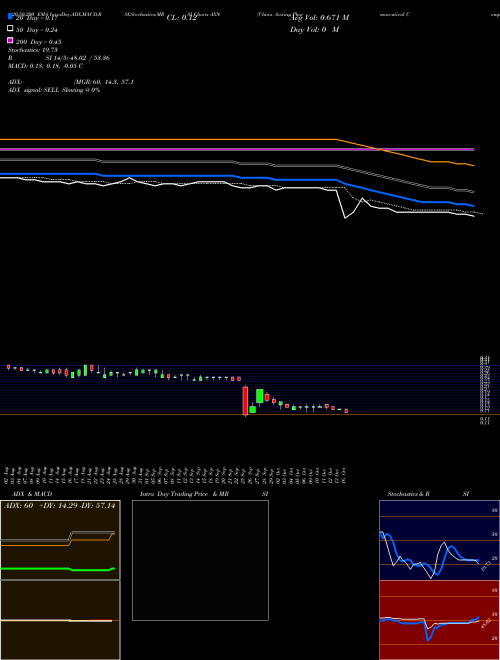Click the blue 20 Day EMA legend swatch
Image resolution: width=500 pixels, height=660 pixels.
click(10, 16)
